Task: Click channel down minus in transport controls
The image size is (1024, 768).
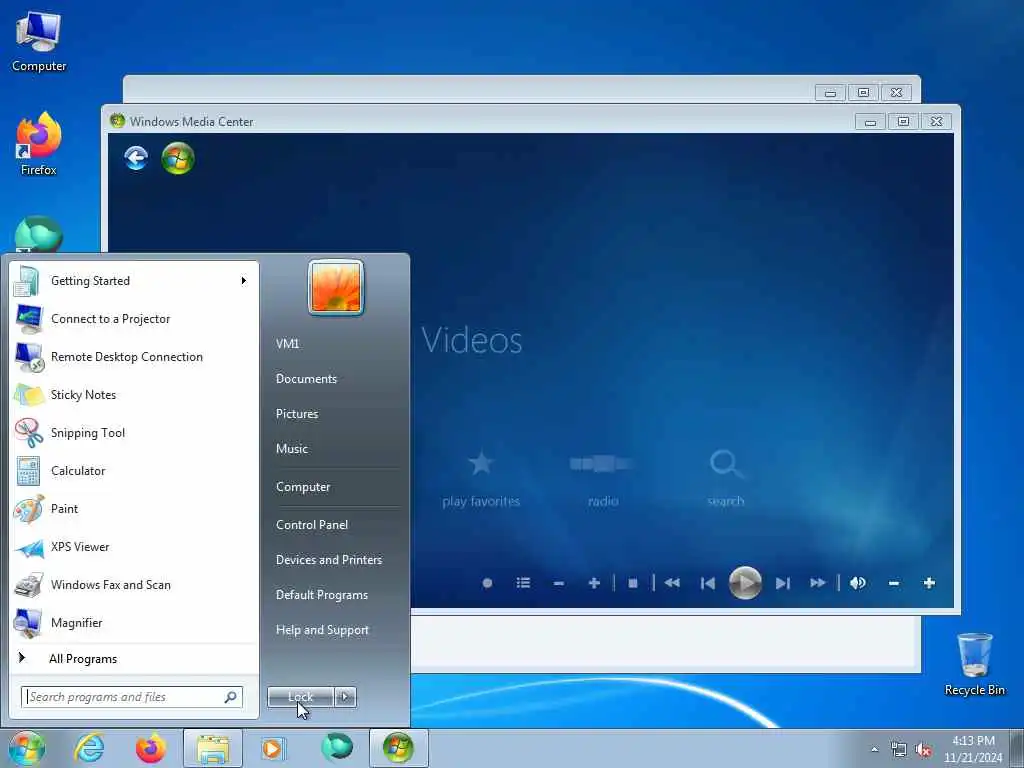Action: point(558,583)
